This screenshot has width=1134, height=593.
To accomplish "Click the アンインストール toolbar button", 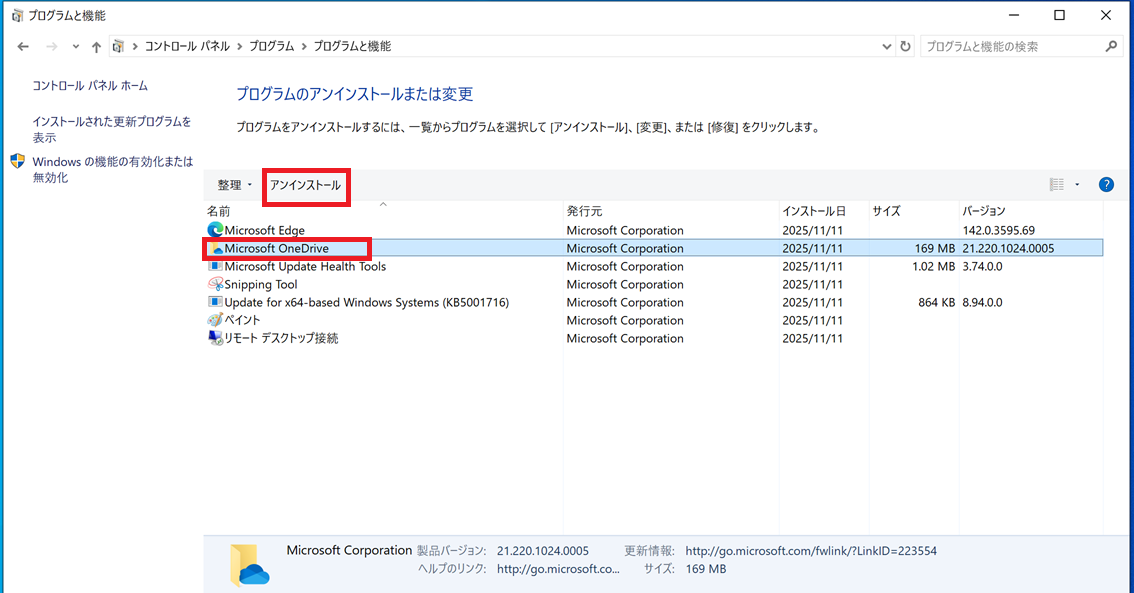I will (305, 186).
